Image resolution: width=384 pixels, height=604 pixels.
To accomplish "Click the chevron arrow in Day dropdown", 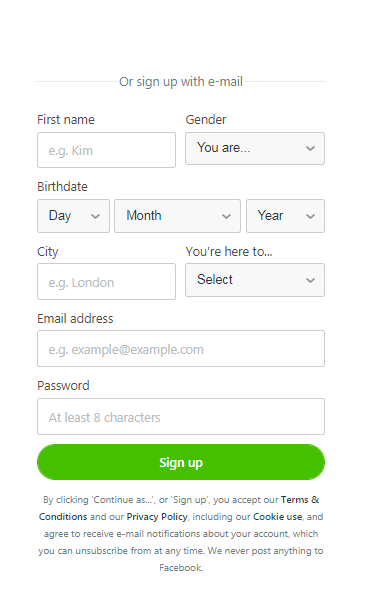I will tap(96, 216).
